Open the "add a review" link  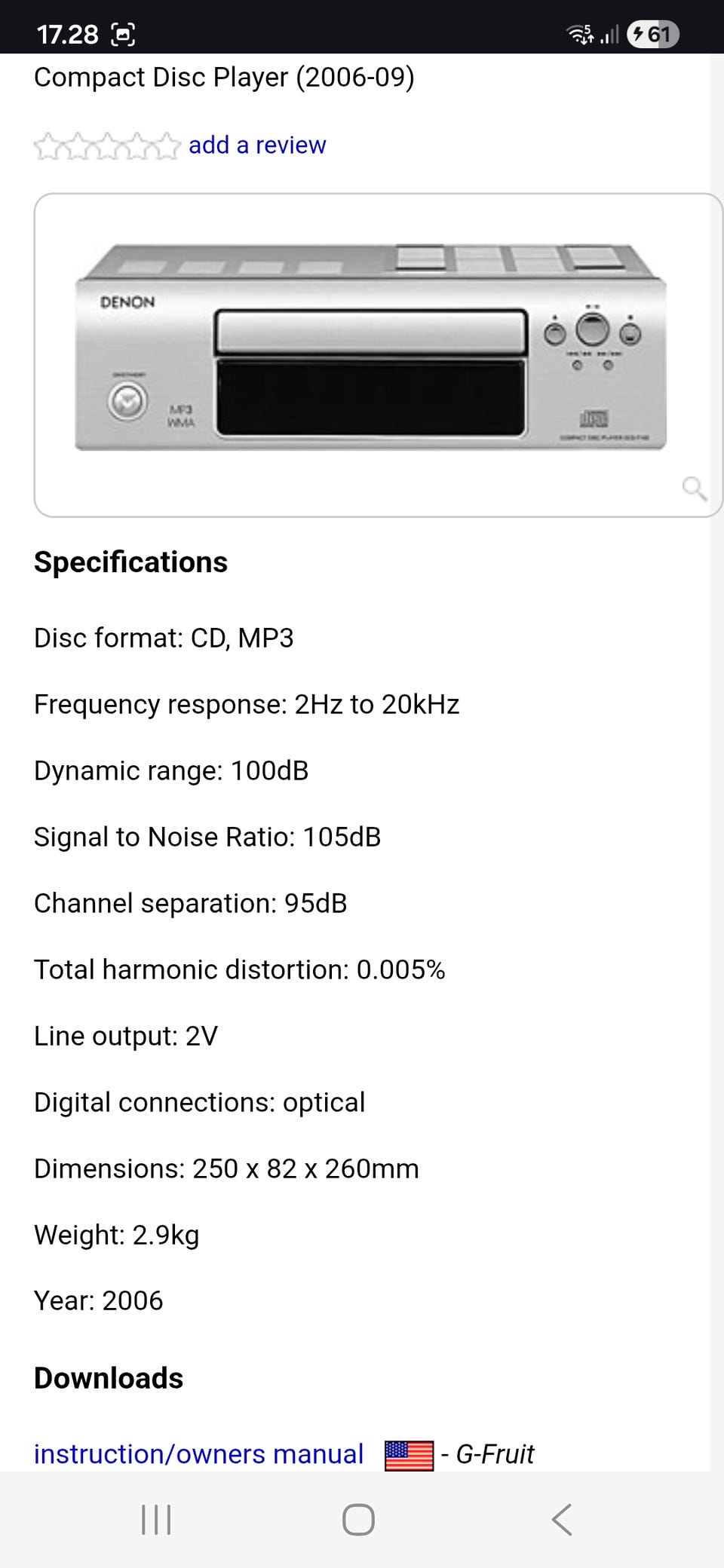click(257, 145)
